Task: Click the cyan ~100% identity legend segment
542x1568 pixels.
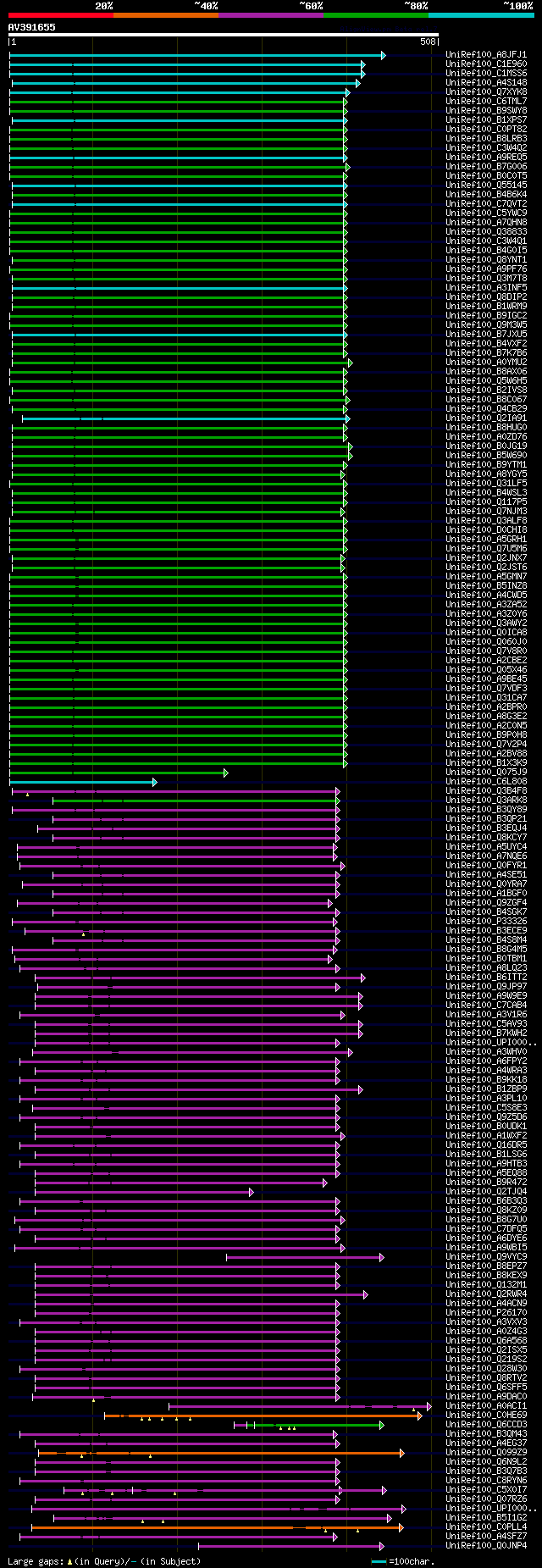Action: (480, 15)
